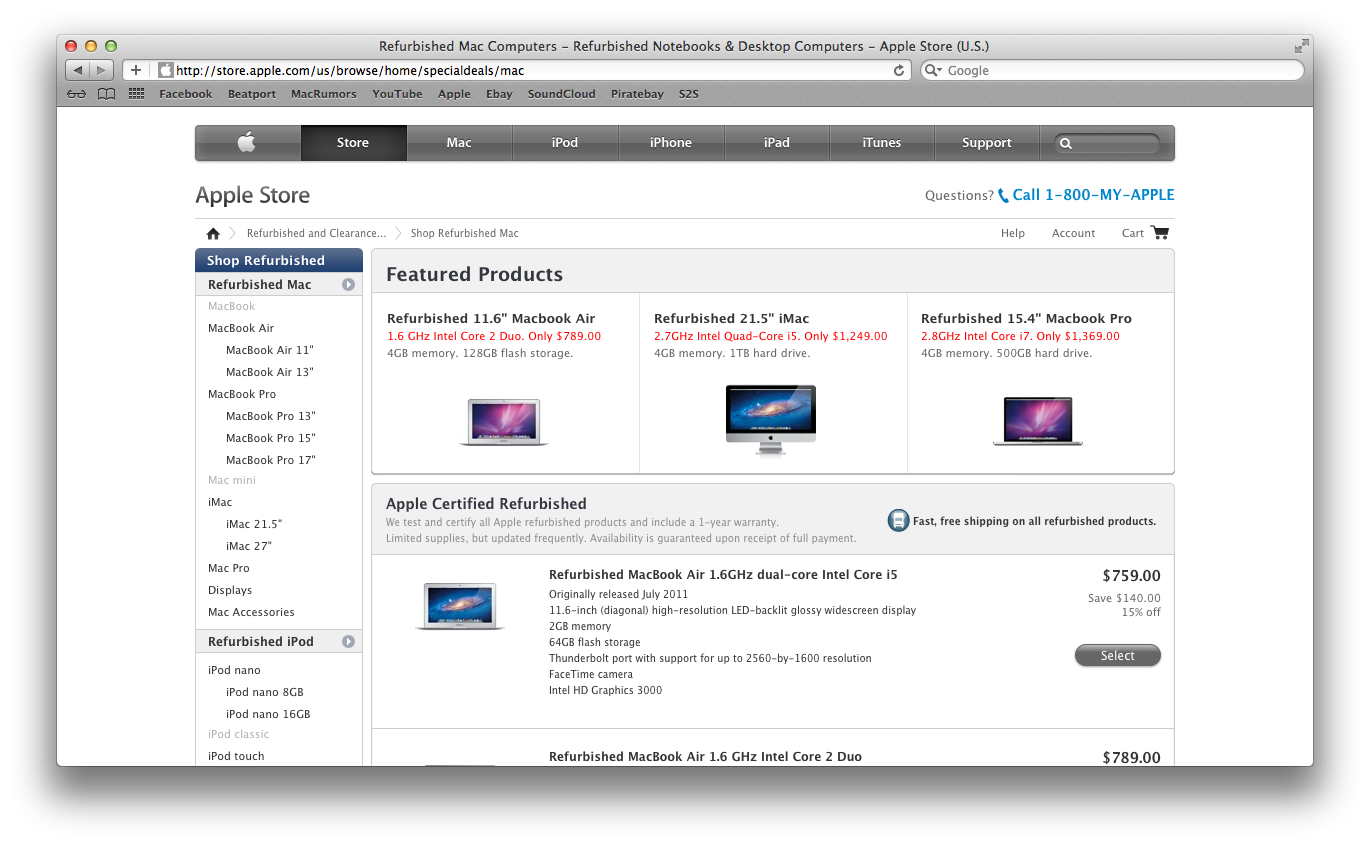Screen dimensions: 1370x845
Task: Click the featured MacBook Air image
Action: click(x=504, y=422)
